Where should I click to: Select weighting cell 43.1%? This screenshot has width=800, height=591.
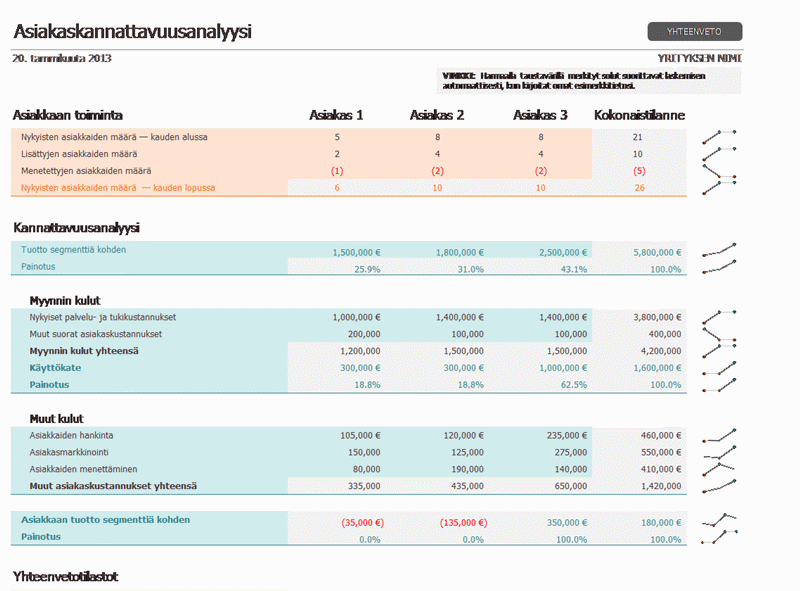573,269
